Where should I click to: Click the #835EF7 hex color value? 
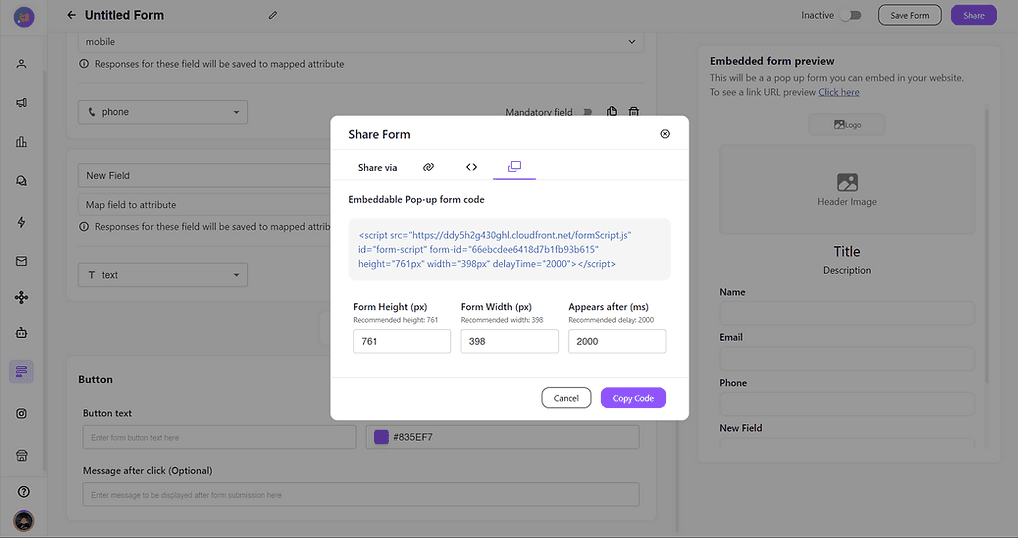coord(413,437)
